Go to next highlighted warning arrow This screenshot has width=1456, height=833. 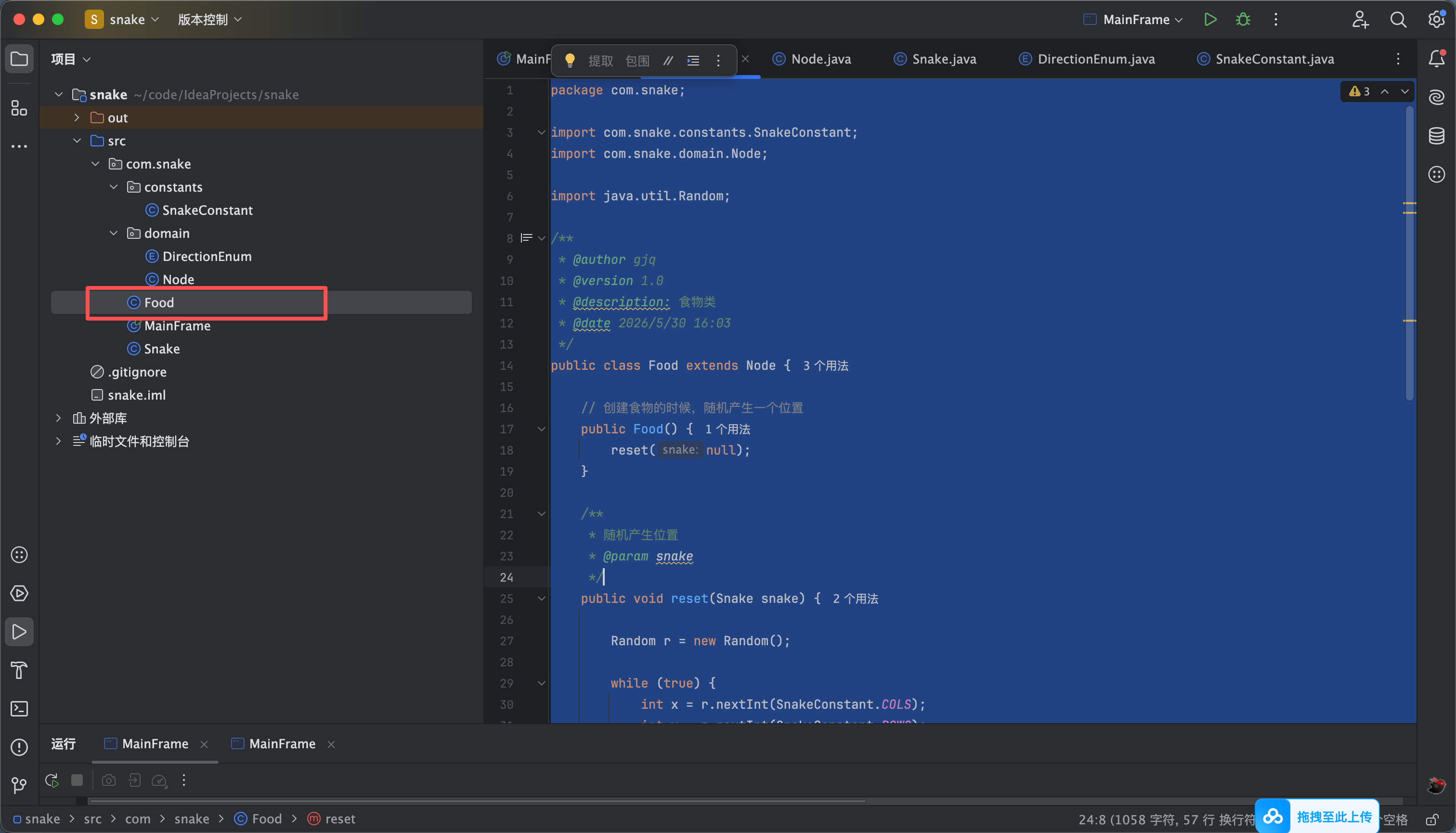point(1404,91)
